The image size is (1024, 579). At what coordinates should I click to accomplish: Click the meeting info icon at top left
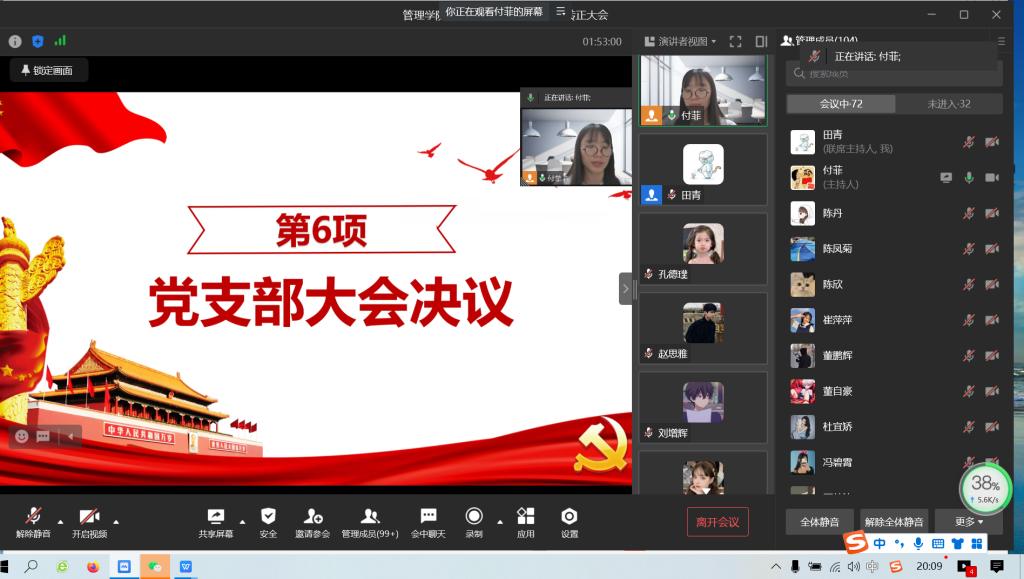pos(15,41)
